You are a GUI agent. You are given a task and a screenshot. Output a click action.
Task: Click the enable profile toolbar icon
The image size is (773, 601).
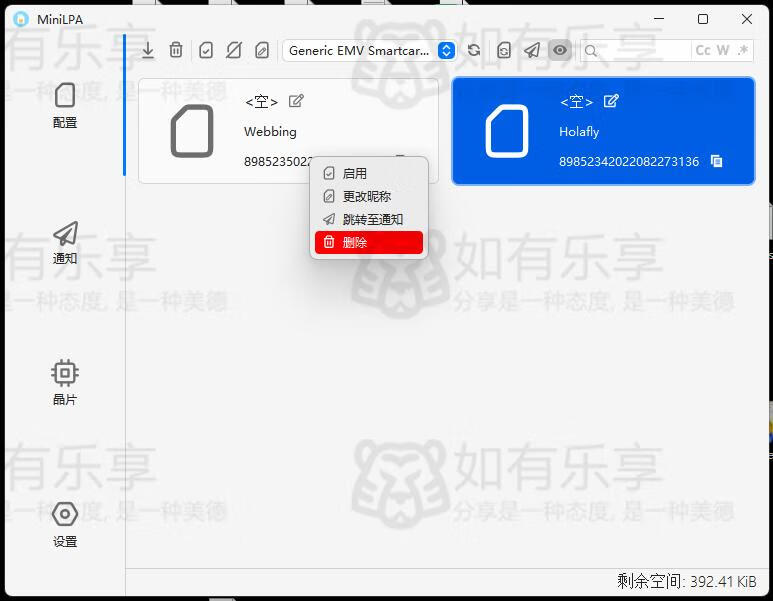pos(206,50)
